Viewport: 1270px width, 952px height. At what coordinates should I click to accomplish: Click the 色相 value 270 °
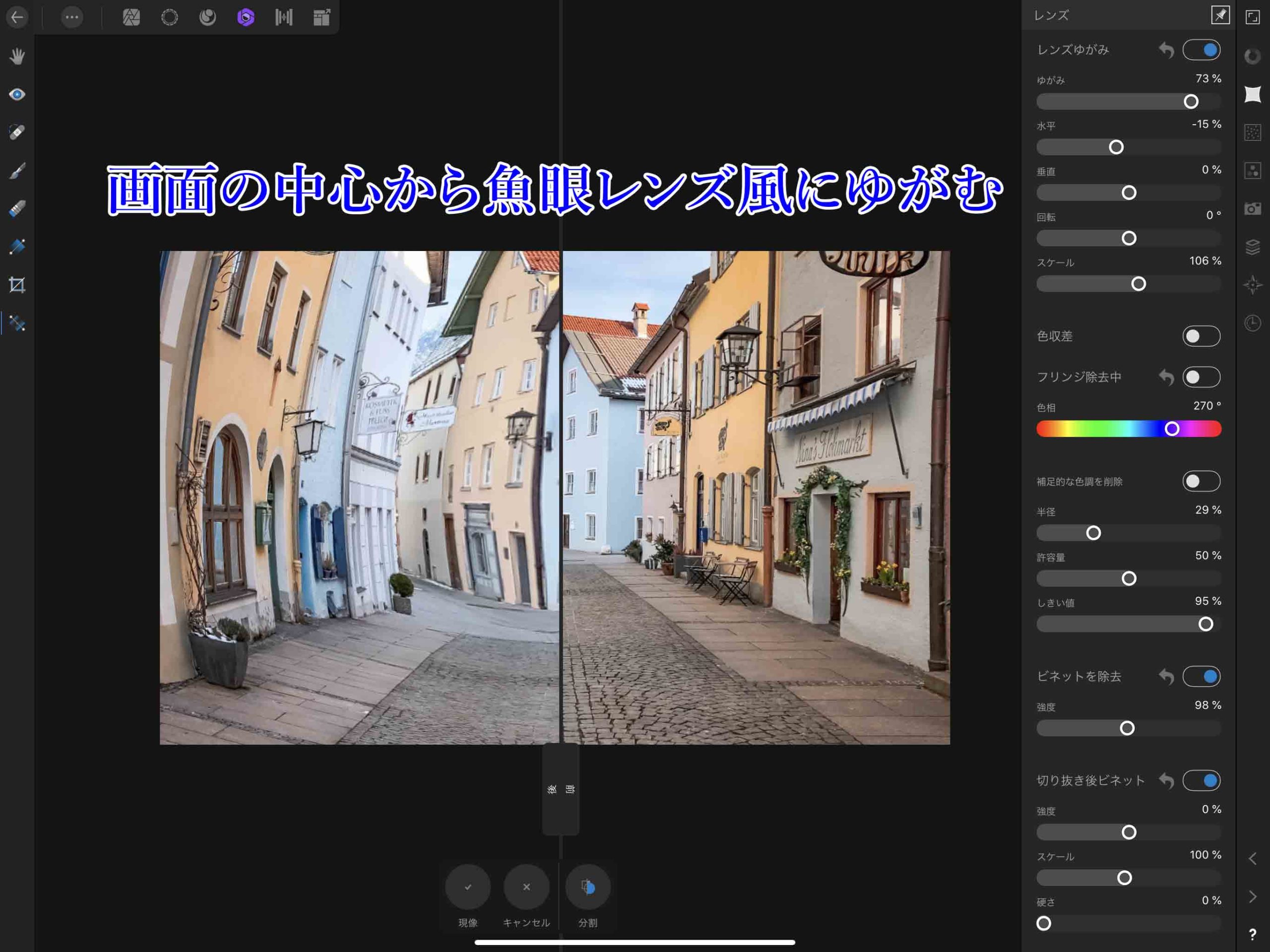(x=1207, y=405)
